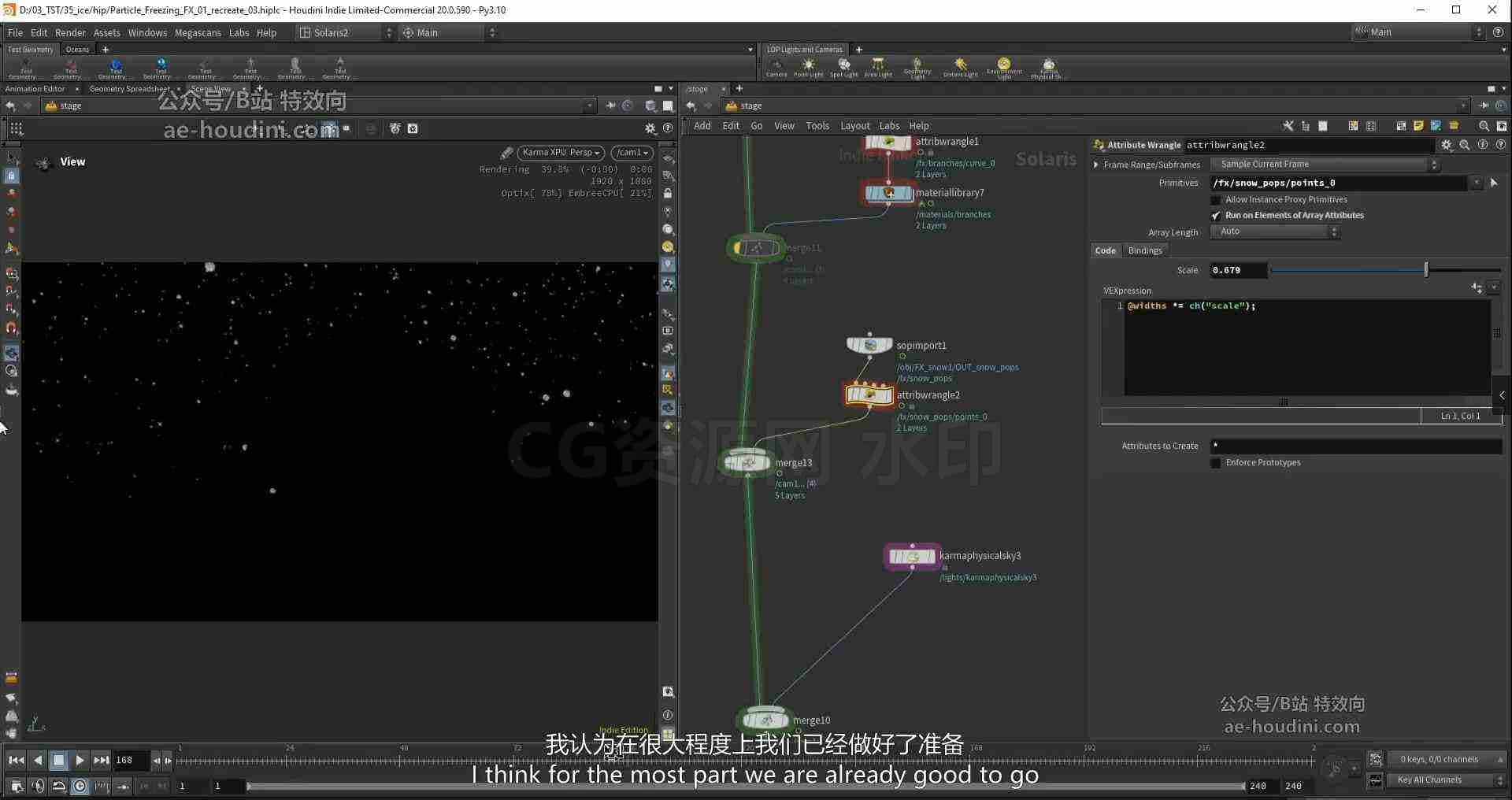Select the sopimport1 node

tap(869, 345)
